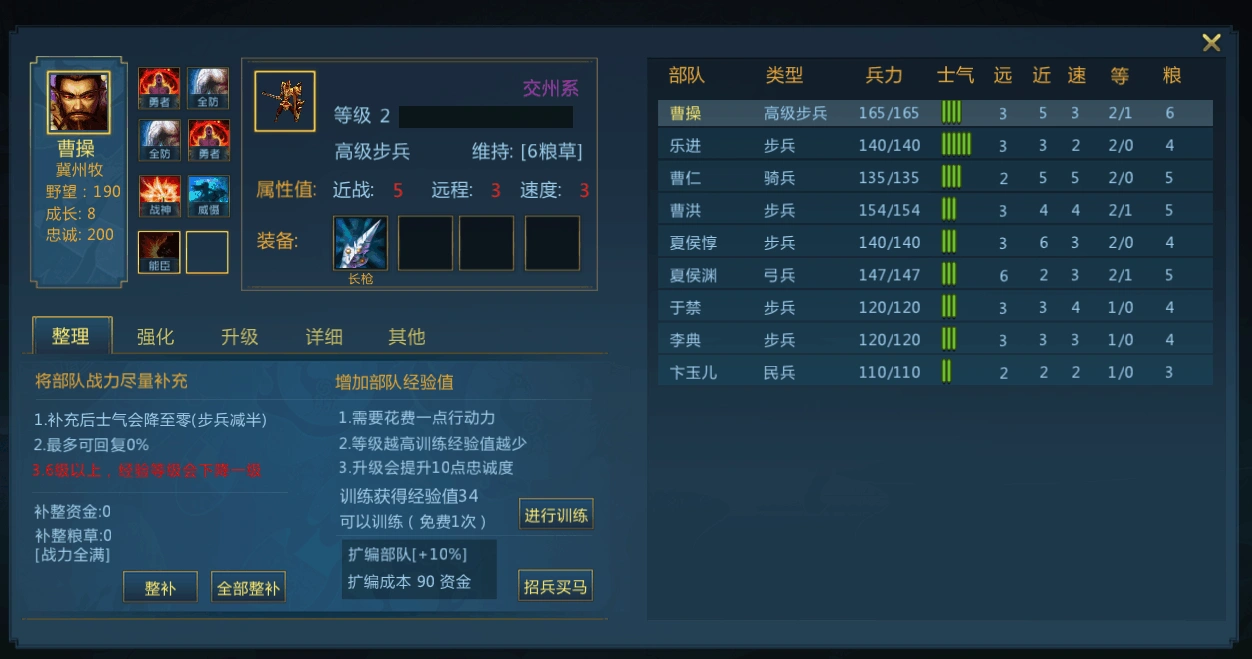The height and width of the screenshot is (659, 1252).
Task: Click the empty equipment slot next to 长枪
Action: [425, 243]
